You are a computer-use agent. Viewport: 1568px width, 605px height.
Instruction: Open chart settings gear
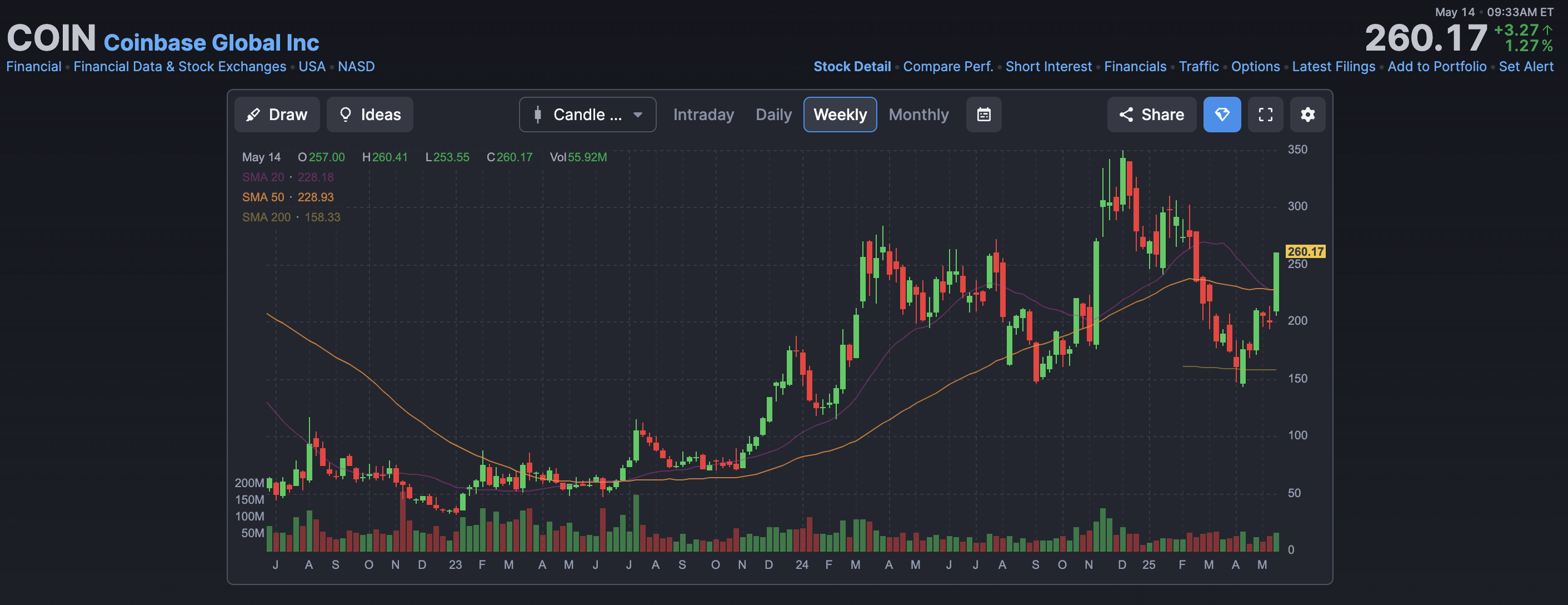click(x=1307, y=115)
